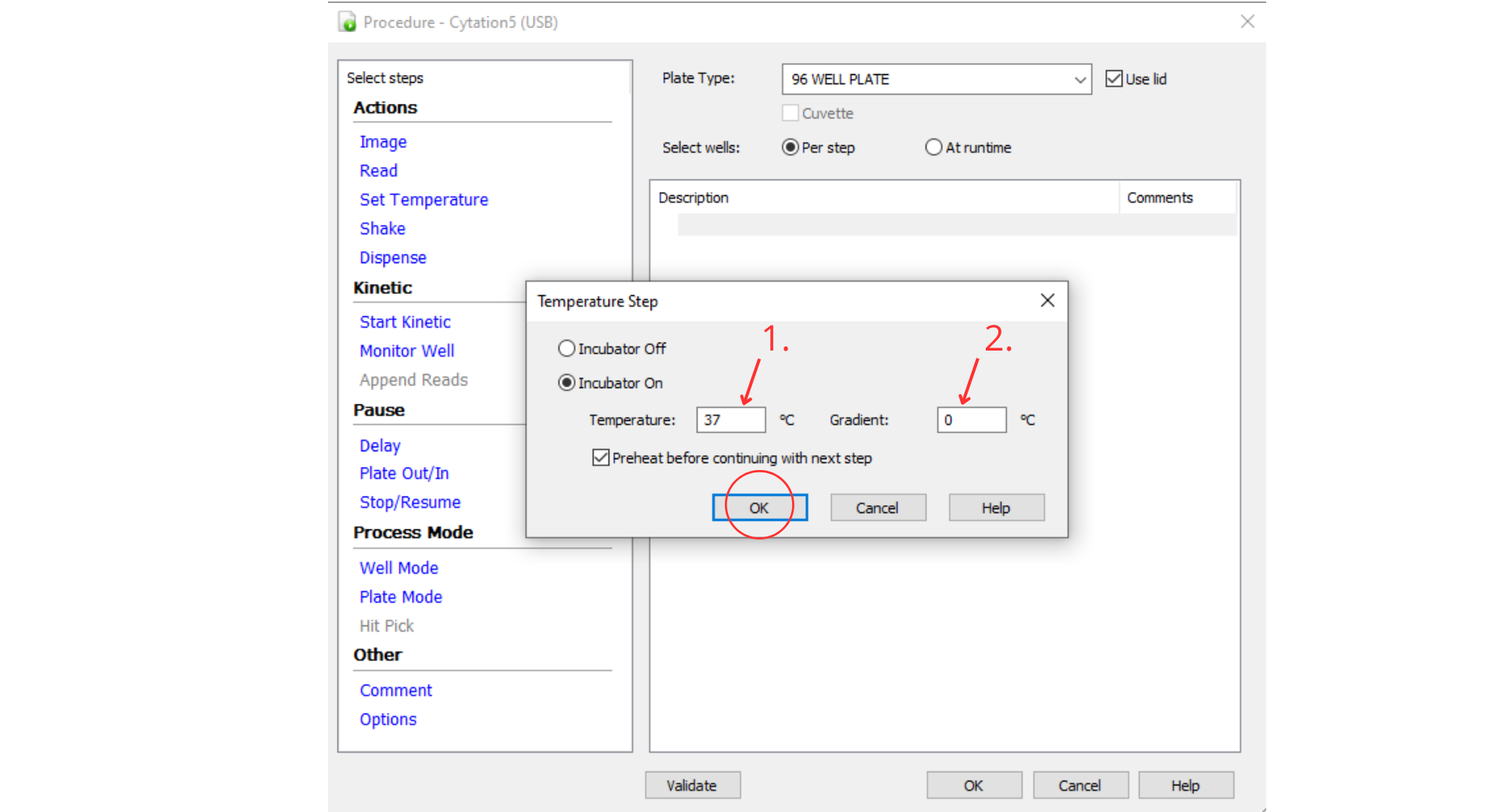The width and height of the screenshot is (1499, 812).
Task: Switch to Well Mode
Action: pos(398,568)
